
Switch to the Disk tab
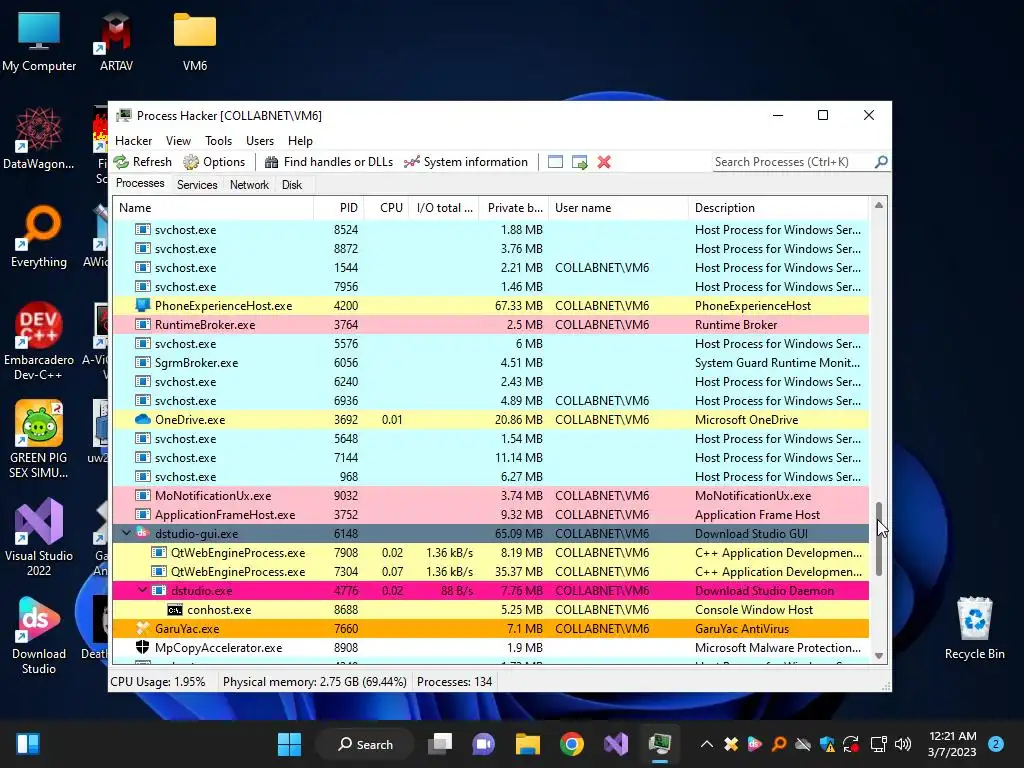[291, 185]
